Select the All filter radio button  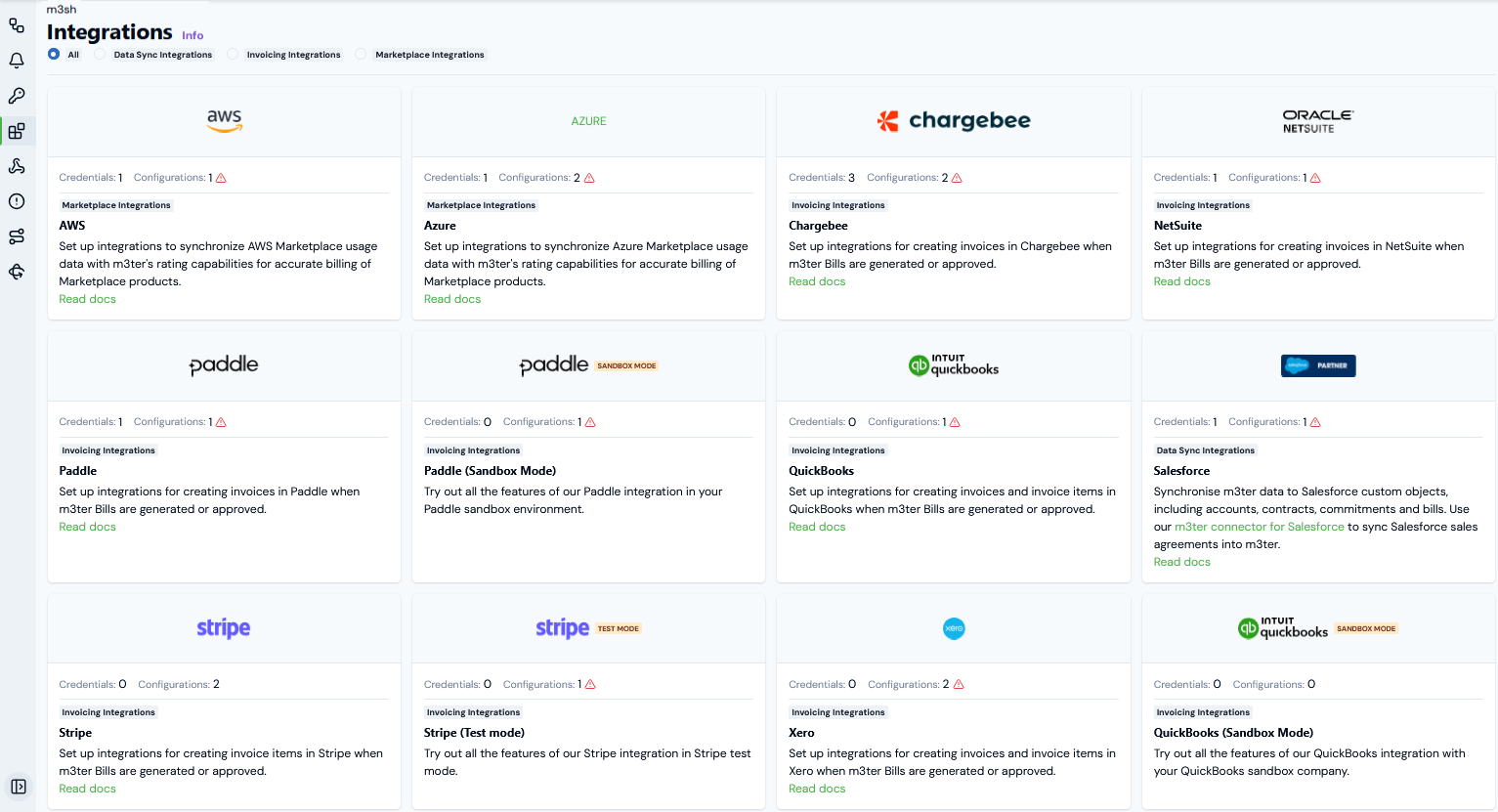point(54,54)
